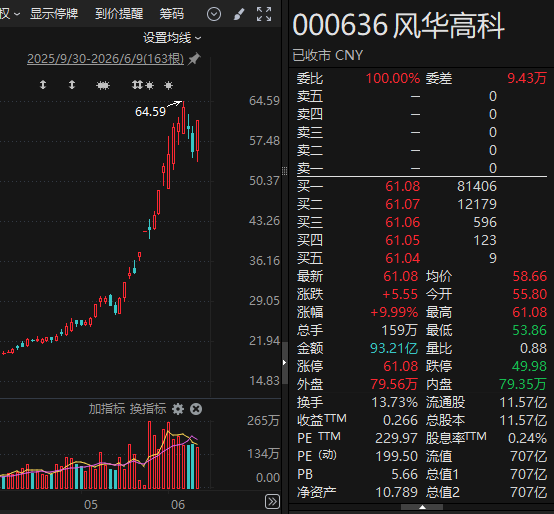Click the 买四 bid price 61.05
The image size is (554, 514).
[402, 240]
